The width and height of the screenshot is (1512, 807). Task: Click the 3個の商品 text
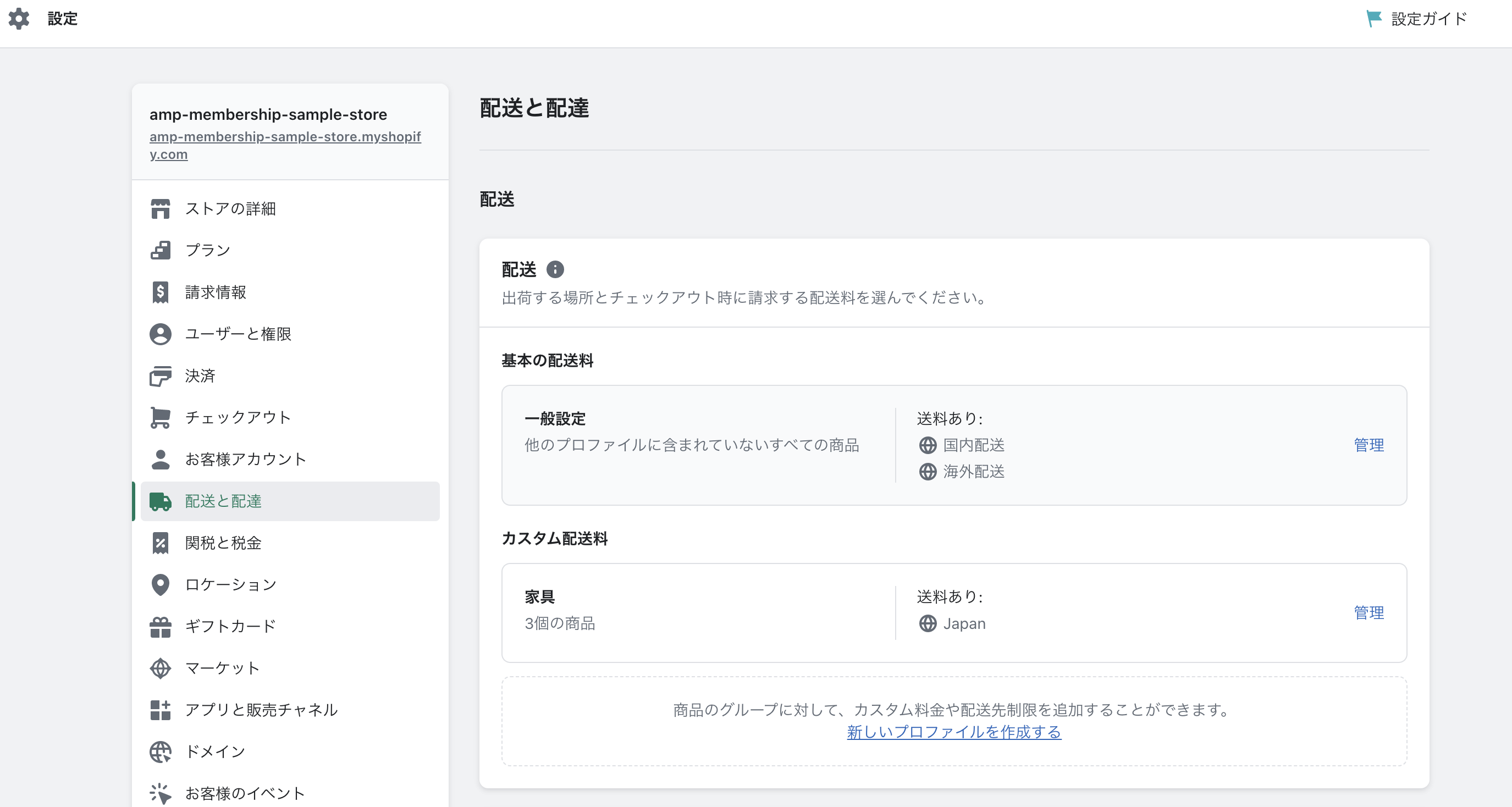point(559,623)
